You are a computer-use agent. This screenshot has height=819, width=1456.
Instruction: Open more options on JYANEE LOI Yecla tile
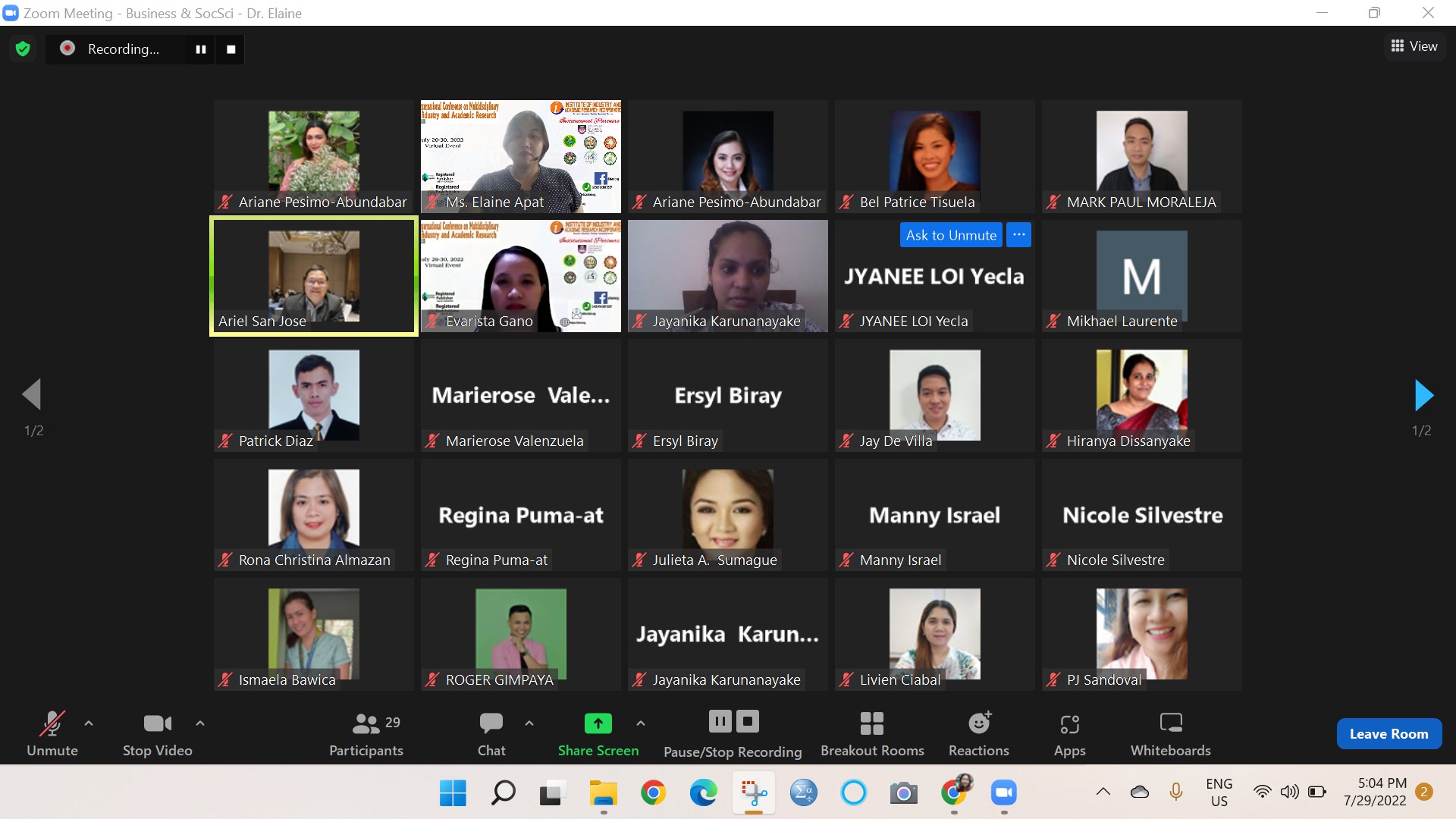click(1018, 235)
